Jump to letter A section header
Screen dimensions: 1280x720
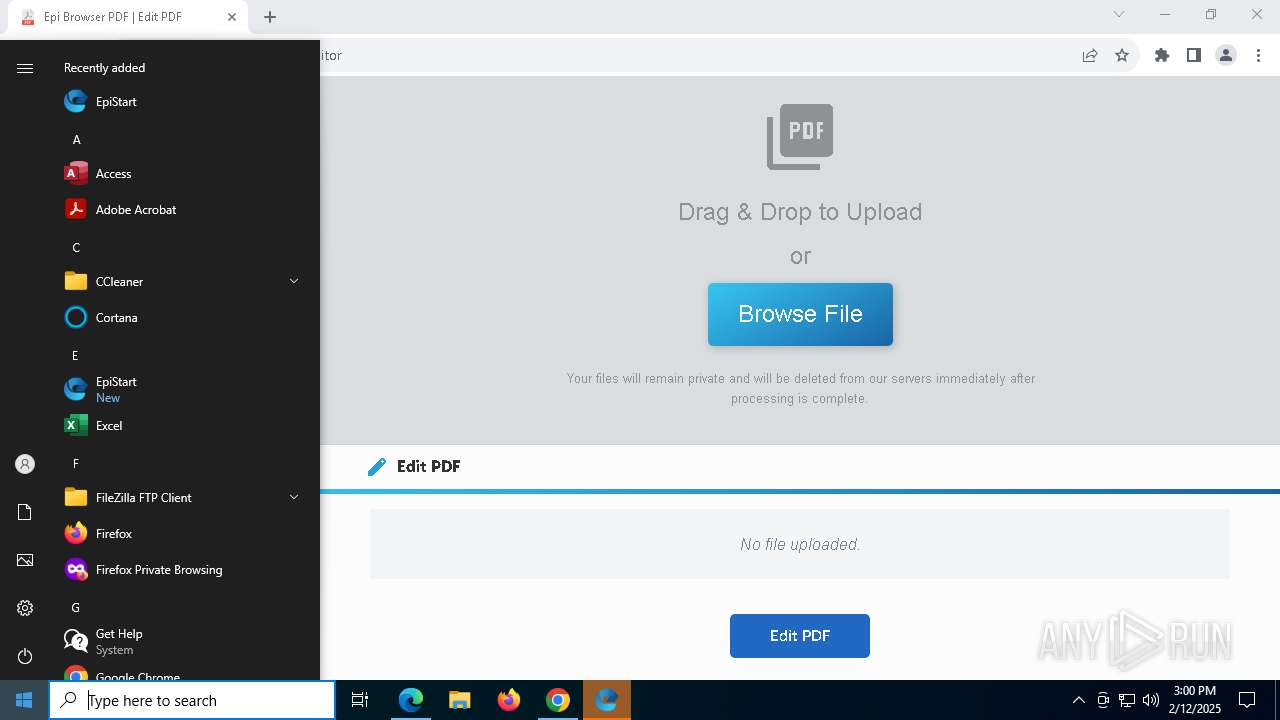tap(76, 139)
